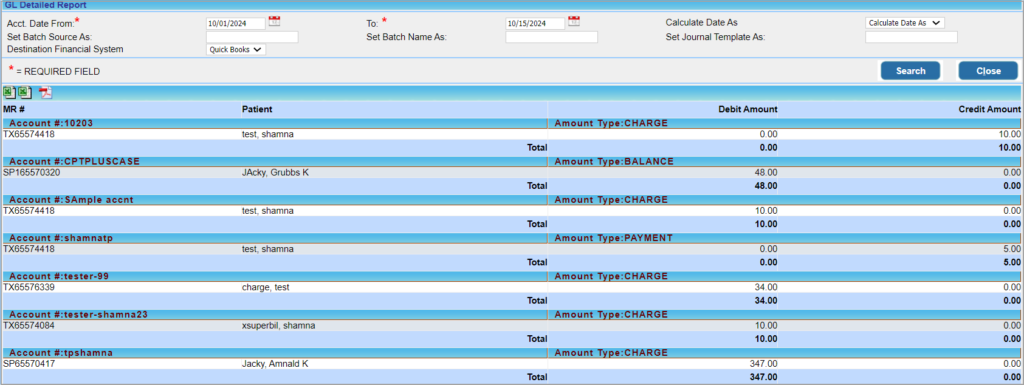
Task: Expand Calculate Date As dropdown
Action: 904,23
